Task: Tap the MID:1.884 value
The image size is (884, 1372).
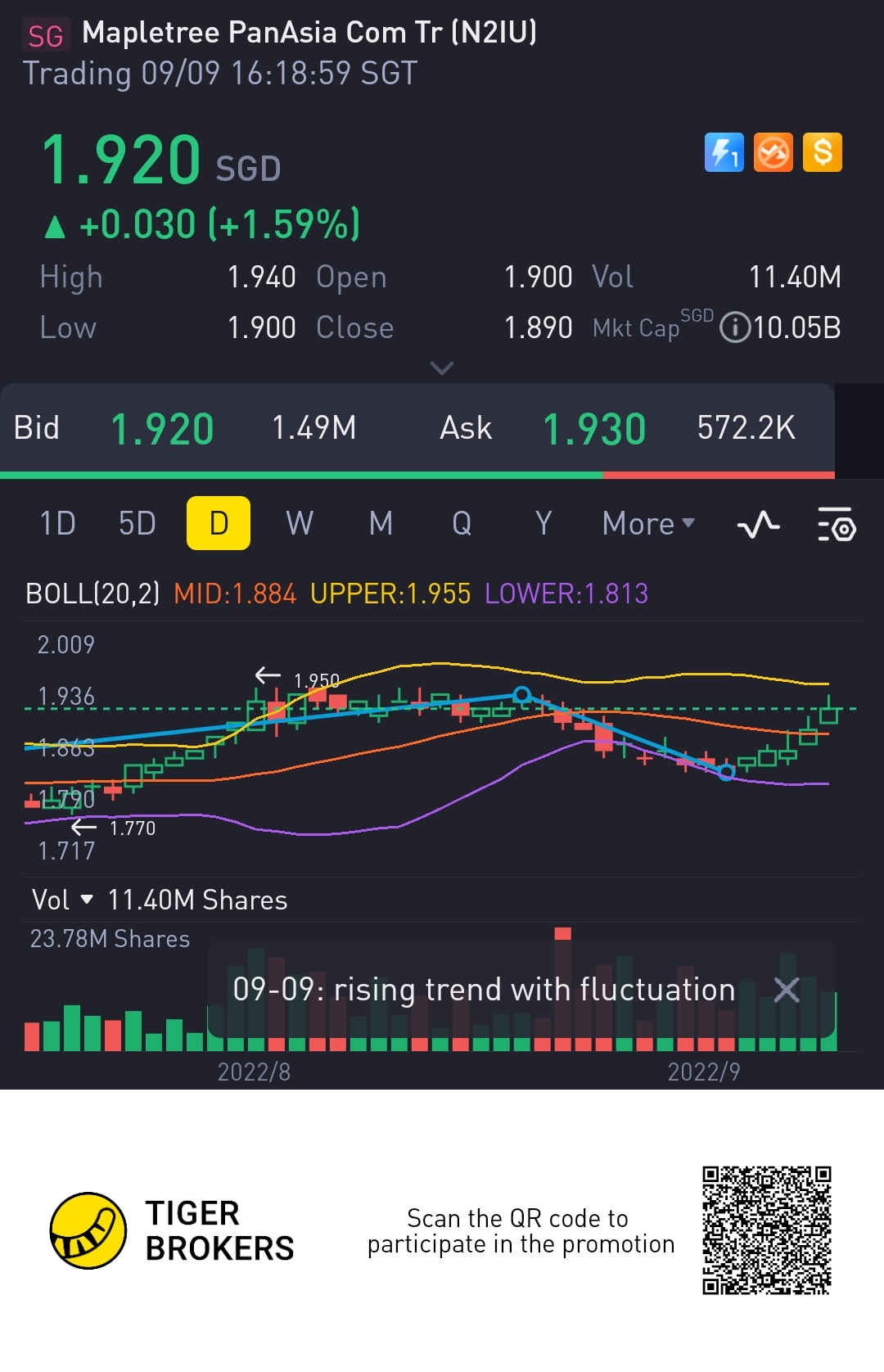Action: 235,593
